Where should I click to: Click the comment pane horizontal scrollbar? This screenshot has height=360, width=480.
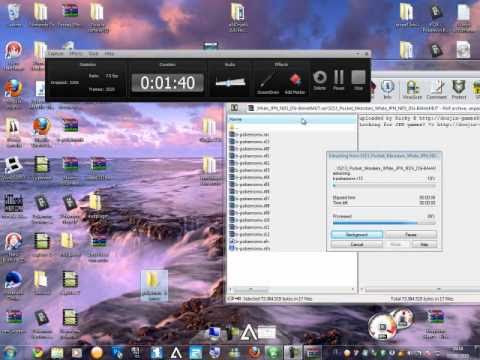coord(421,289)
